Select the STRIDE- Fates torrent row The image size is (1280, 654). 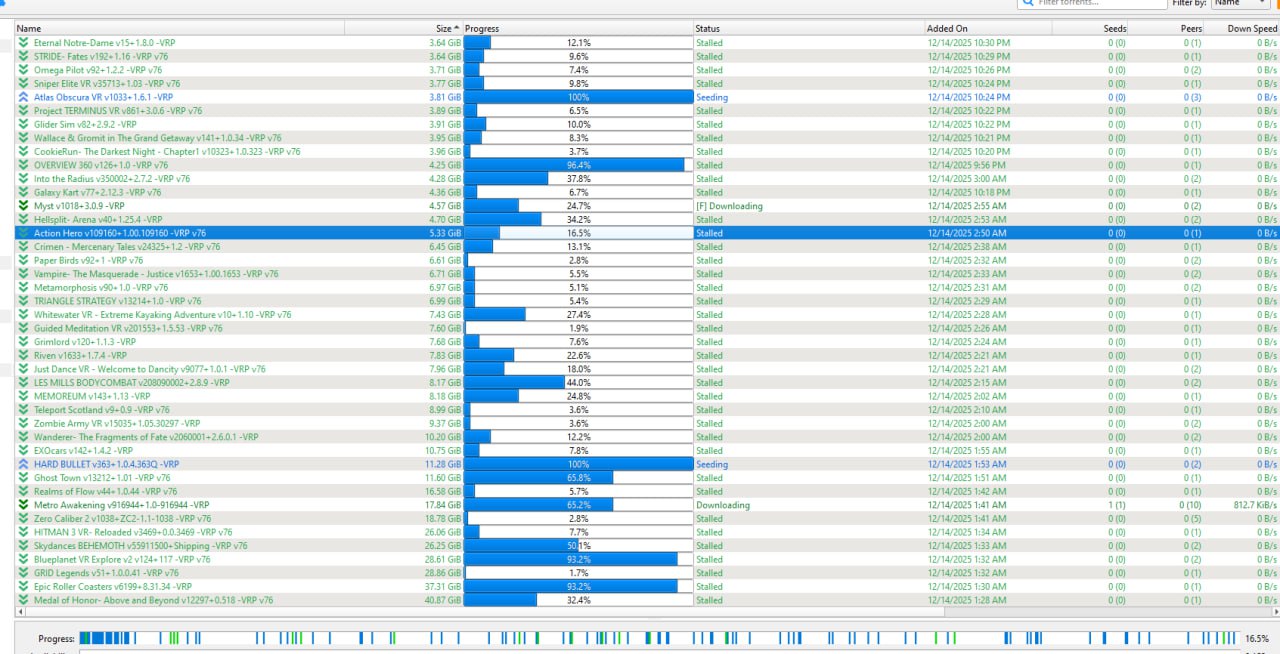coord(647,57)
